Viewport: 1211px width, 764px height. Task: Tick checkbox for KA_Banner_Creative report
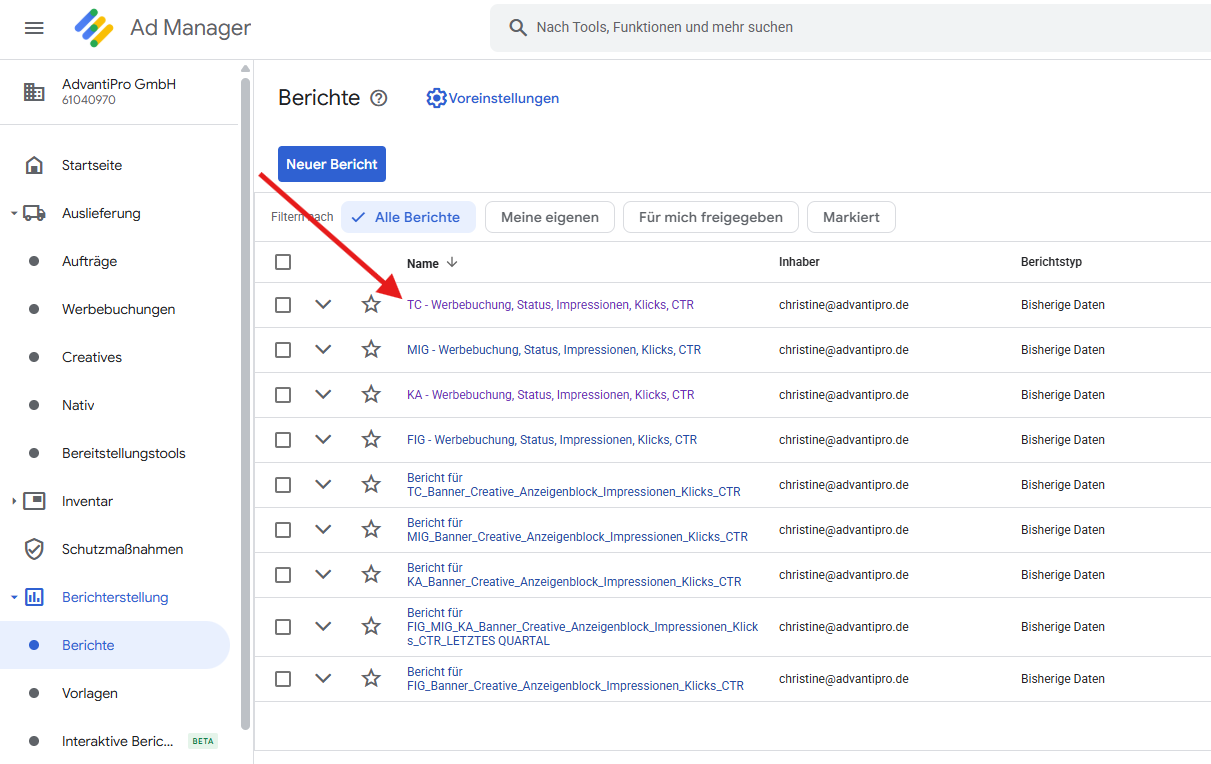(283, 574)
